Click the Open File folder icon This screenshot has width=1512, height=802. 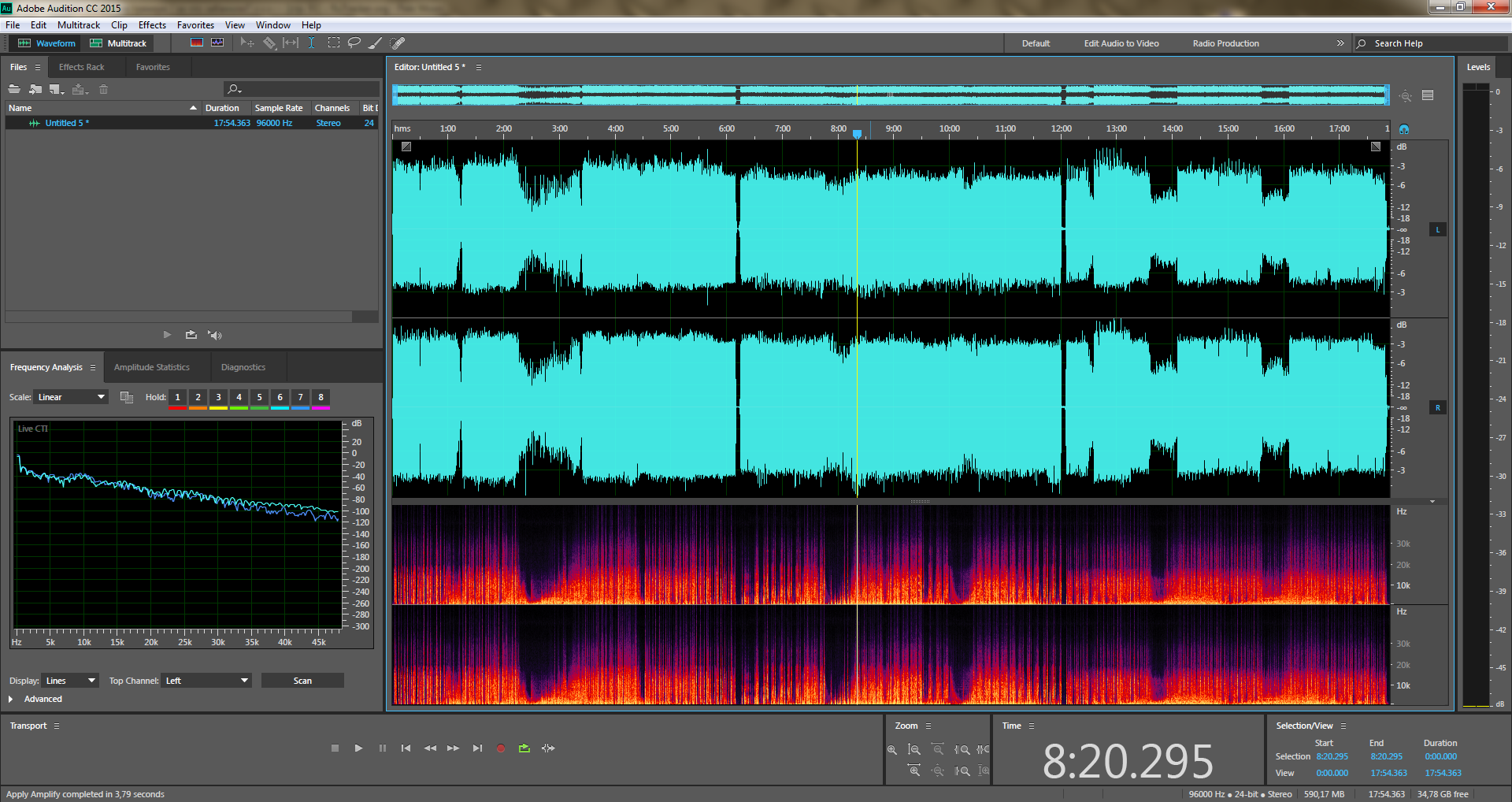(x=14, y=89)
